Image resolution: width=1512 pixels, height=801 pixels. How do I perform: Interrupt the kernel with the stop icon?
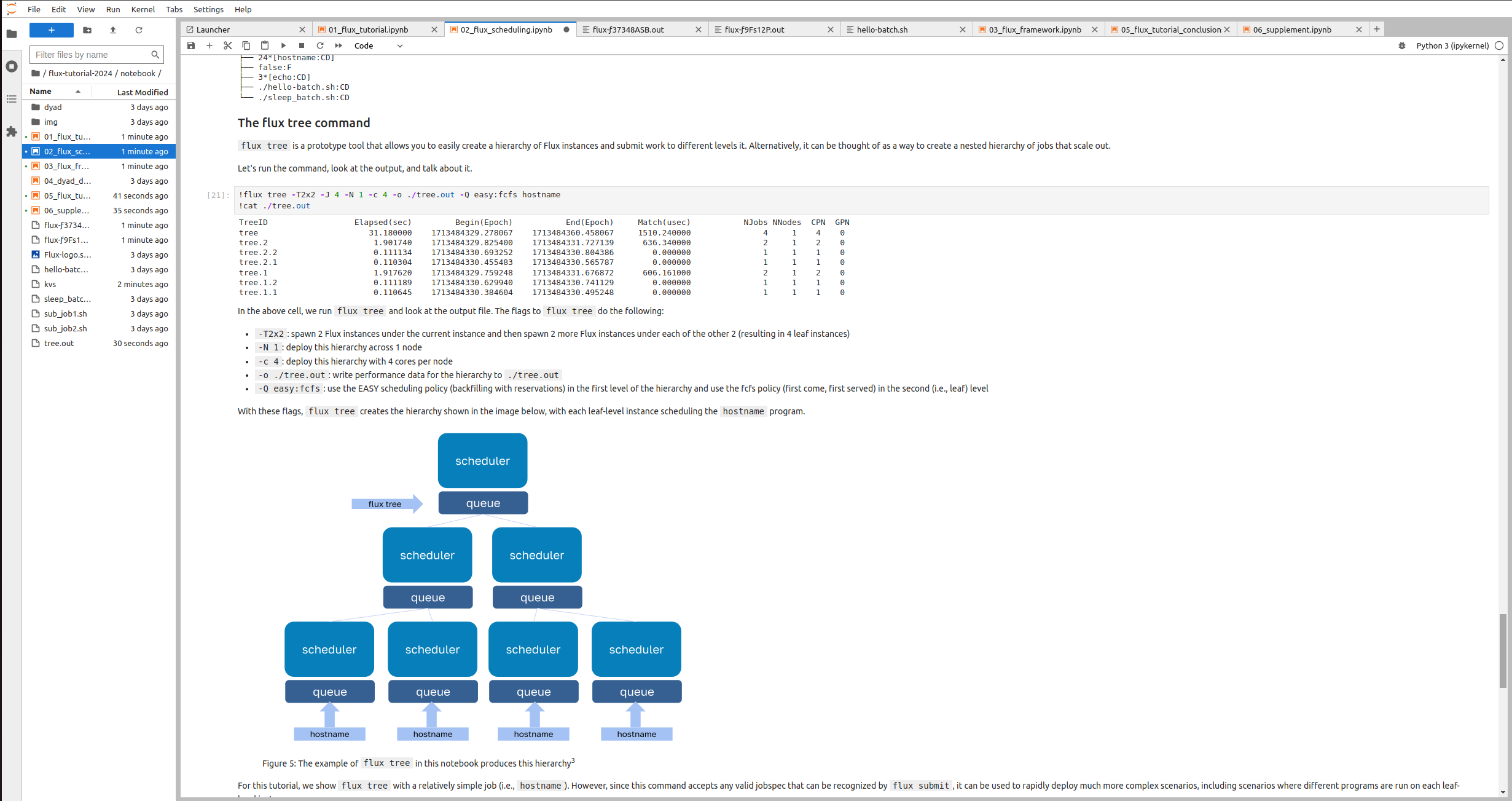(302, 45)
